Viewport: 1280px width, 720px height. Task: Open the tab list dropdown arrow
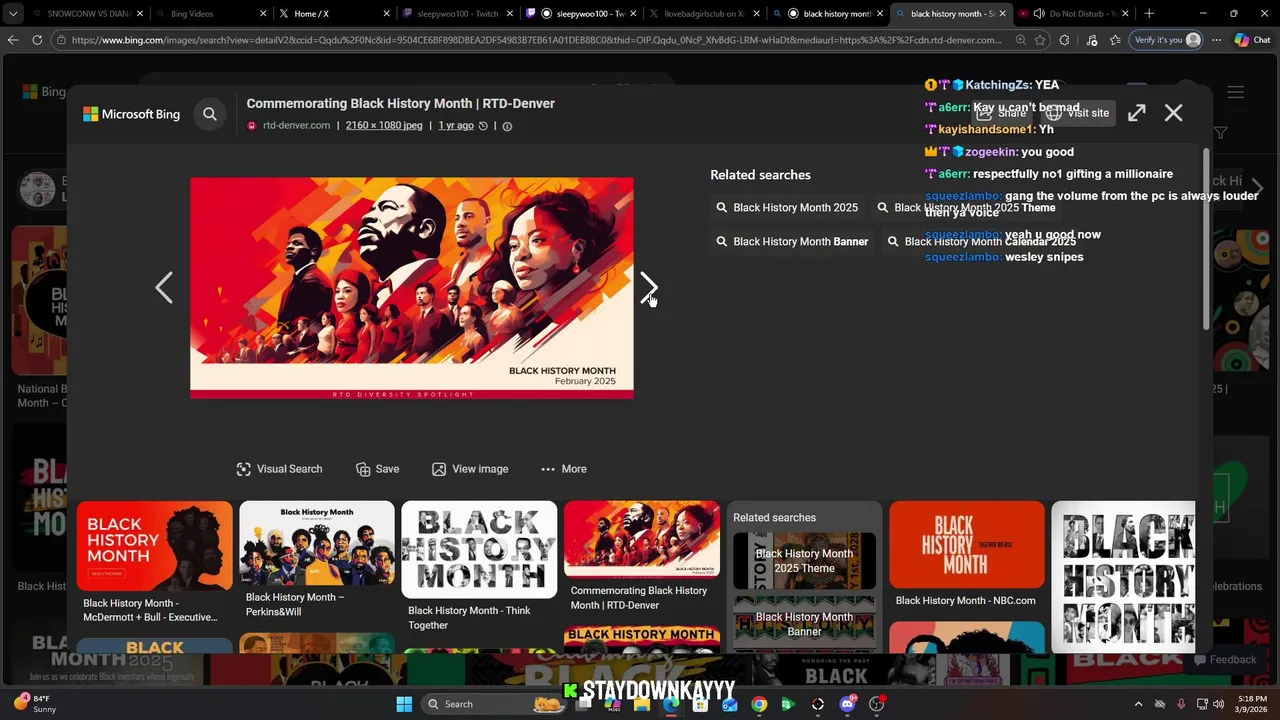click(13, 14)
